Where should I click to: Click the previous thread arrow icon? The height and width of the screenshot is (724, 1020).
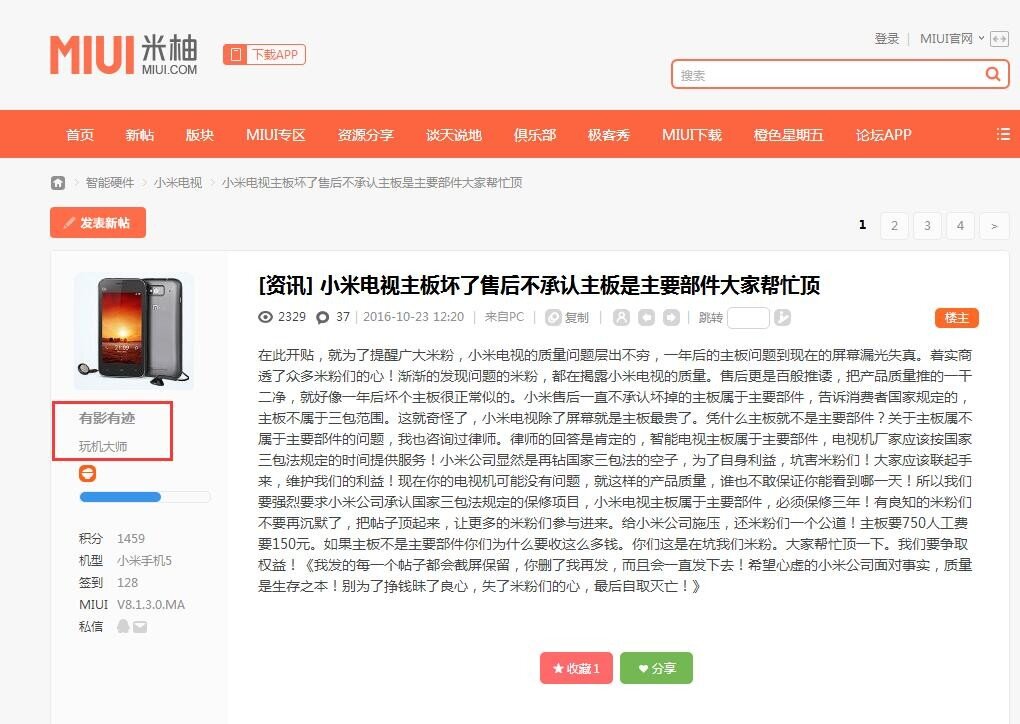tap(647, 317)
